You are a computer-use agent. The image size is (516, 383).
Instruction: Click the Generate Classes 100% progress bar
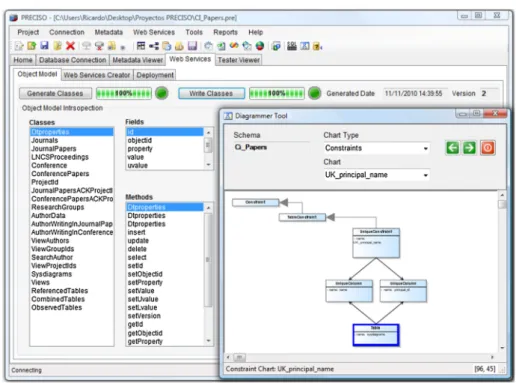[x=124, y=93]
